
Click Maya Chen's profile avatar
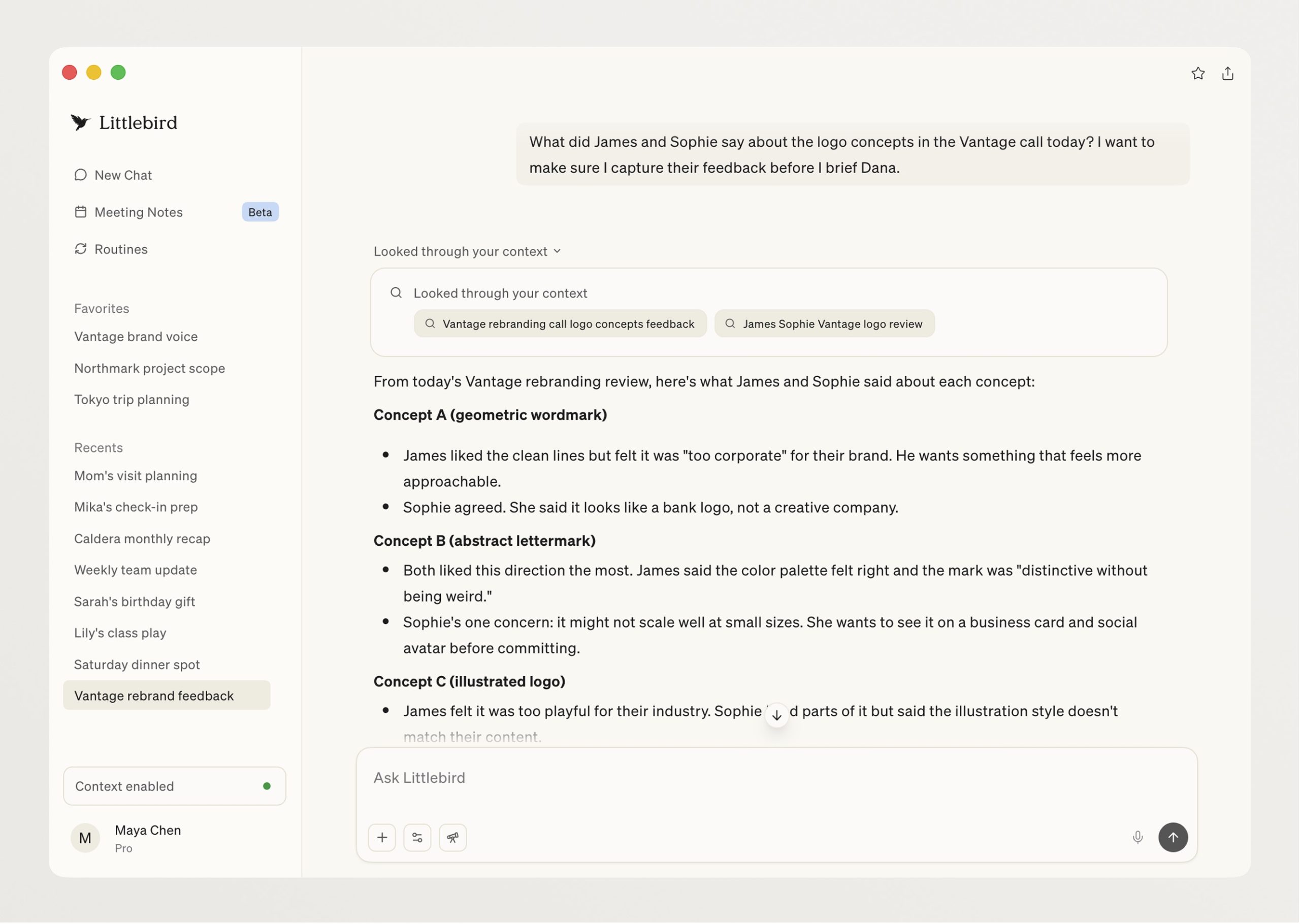click(x=85, y=838)
